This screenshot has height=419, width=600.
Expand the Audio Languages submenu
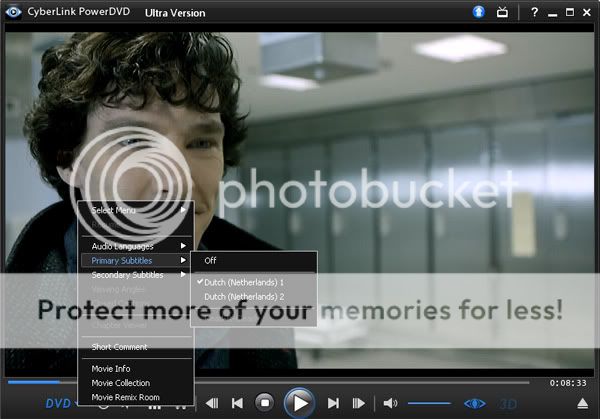click(x=136, y=246)
